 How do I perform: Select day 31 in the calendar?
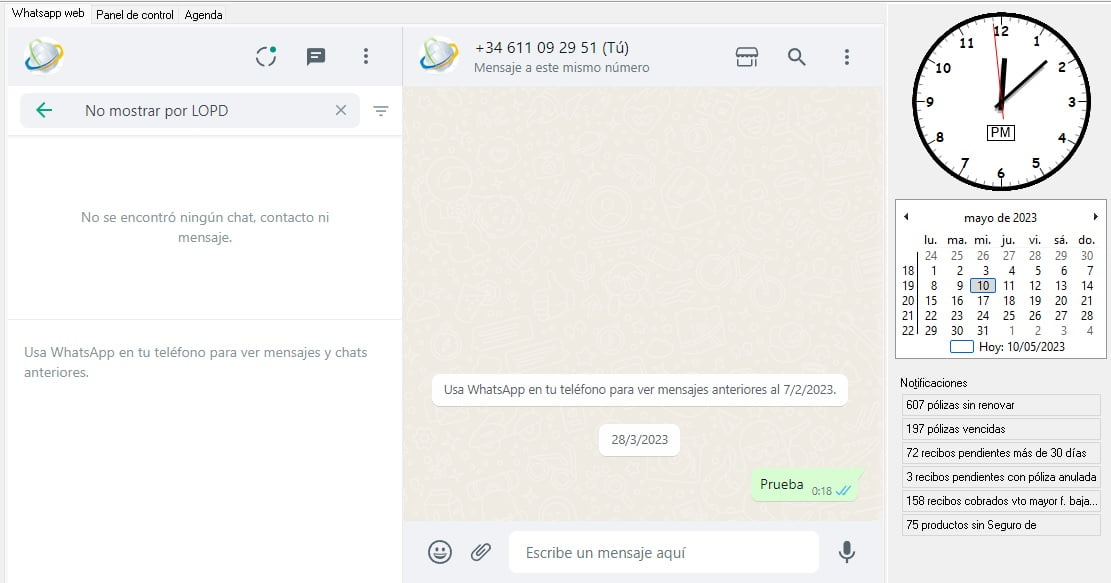(983, 330)
